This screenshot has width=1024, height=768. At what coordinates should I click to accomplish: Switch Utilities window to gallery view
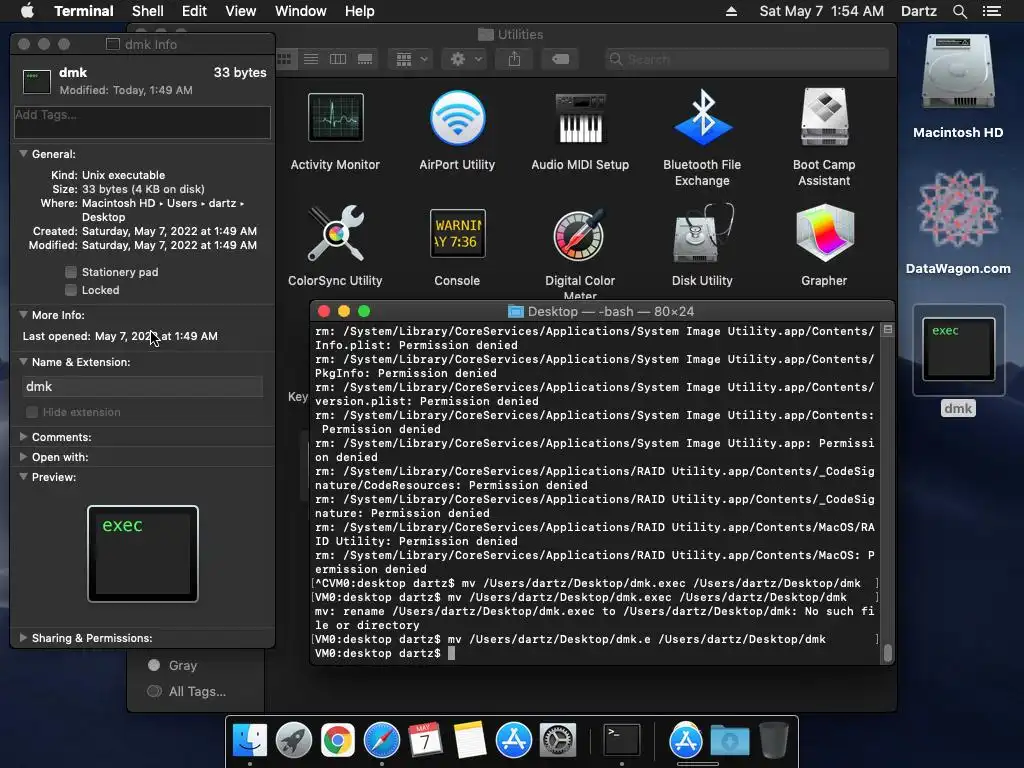coord(365,59)
